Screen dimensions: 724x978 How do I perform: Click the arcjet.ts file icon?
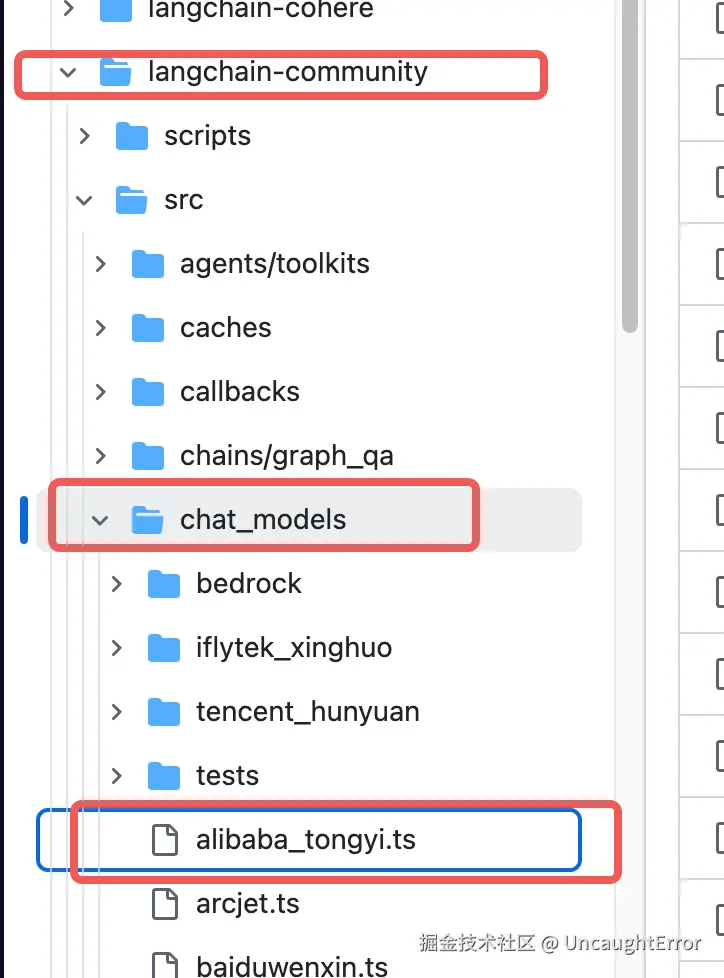[164, 904]
